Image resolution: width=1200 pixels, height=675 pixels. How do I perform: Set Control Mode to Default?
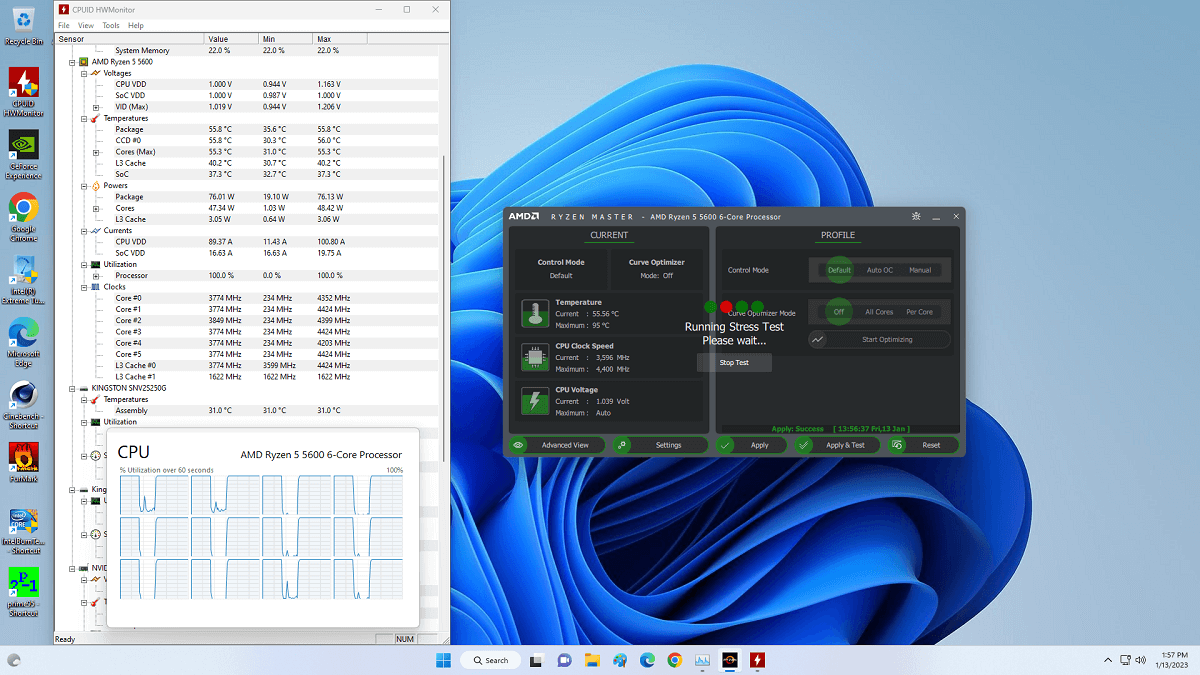pos(839,270)
